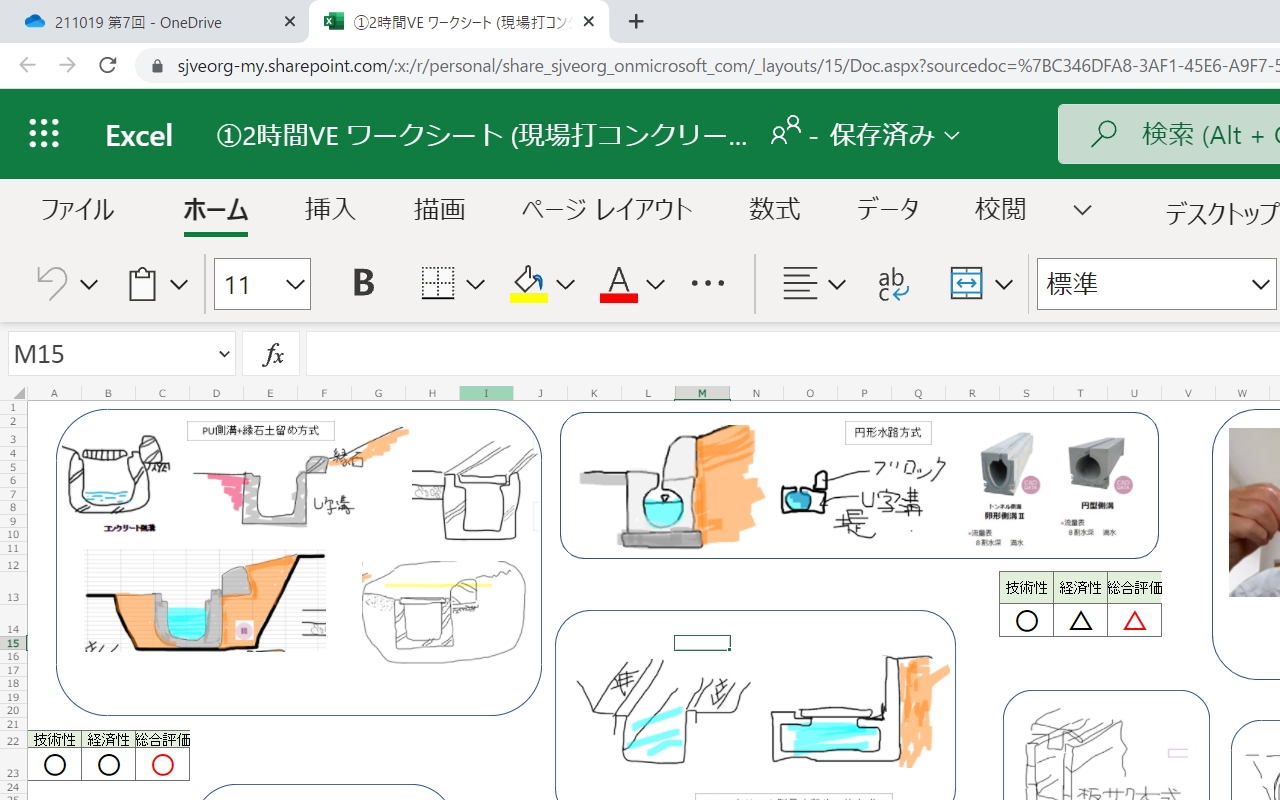Viewport: 1280px width, 800px height.
Task: Click the Paste clipboard icon
Action: pos(142,284)
